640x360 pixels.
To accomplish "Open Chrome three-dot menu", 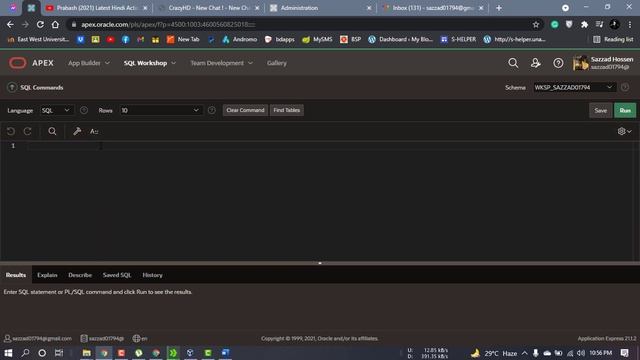I will pos(630,24).
